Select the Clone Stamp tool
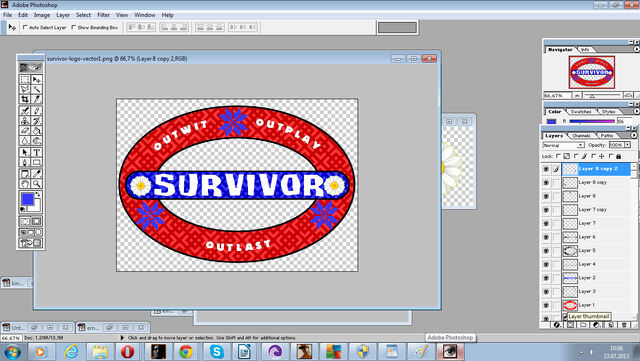 [24, 121]
